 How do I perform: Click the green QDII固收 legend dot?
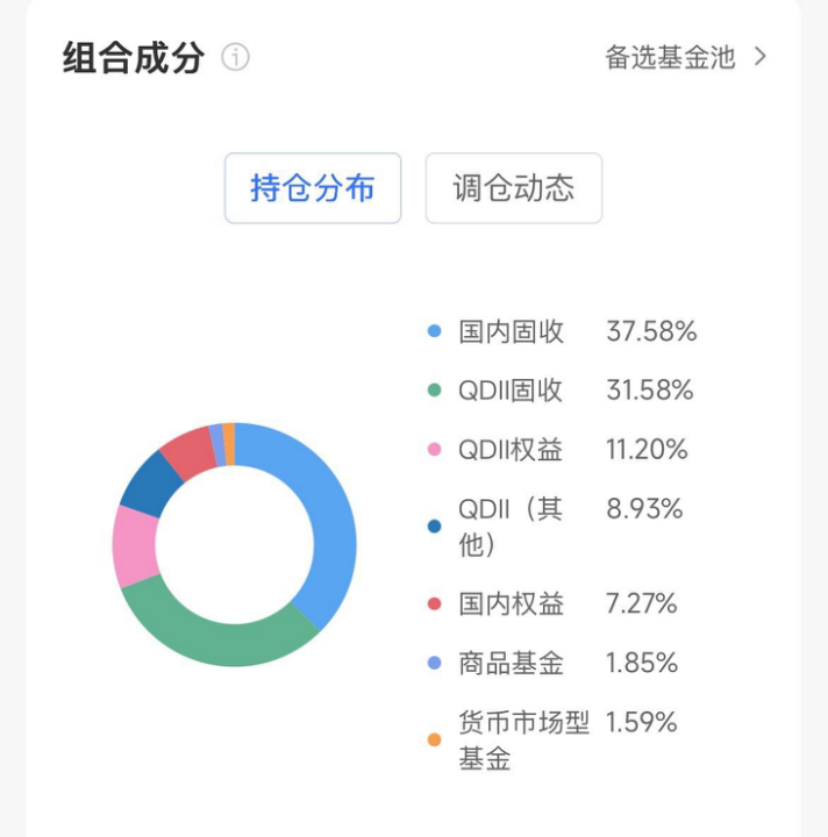434,391
